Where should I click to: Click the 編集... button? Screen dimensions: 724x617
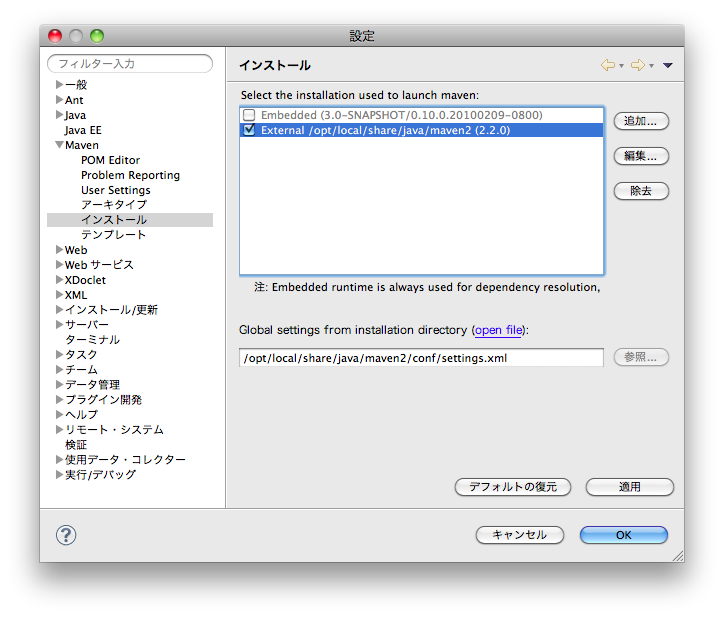[x=640, y=156]
